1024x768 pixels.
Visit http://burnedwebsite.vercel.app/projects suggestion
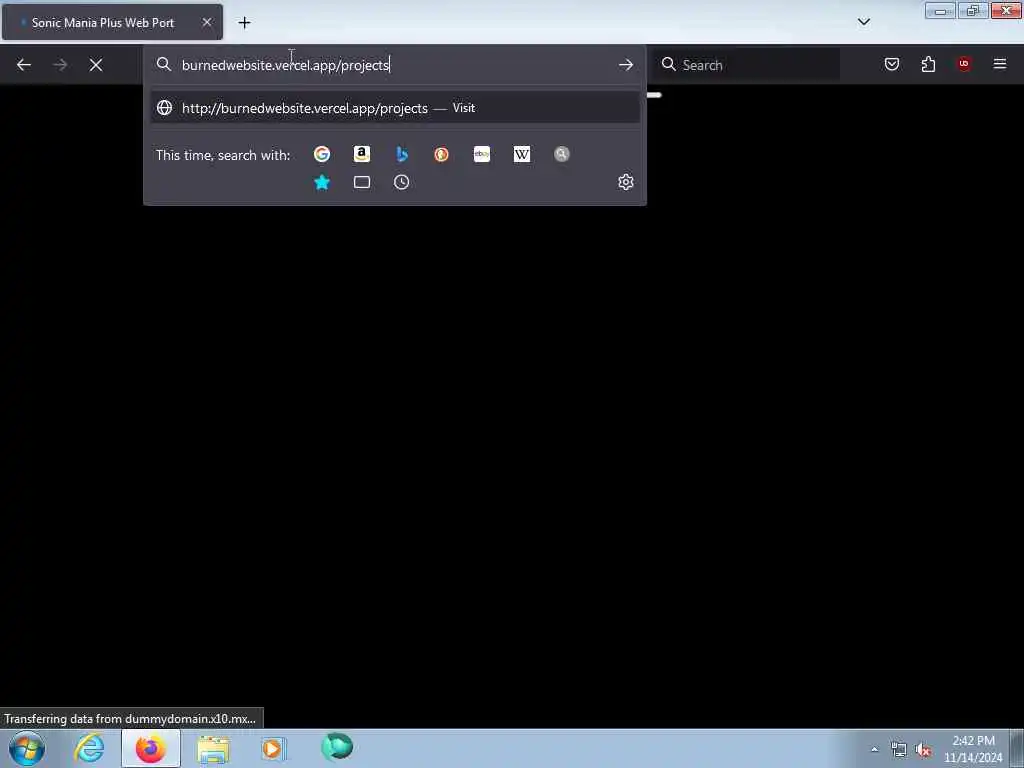click(x=395, y=108)
